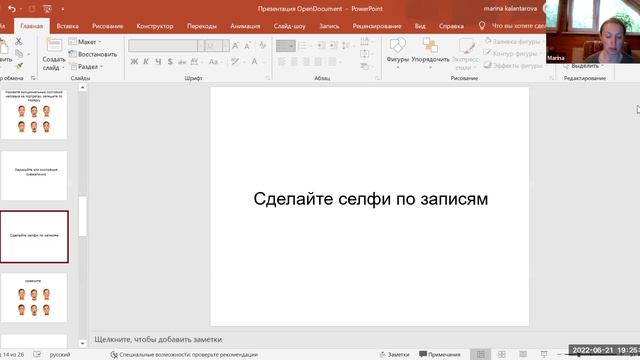Toggle underline Ч formatting

pos(158,62)
